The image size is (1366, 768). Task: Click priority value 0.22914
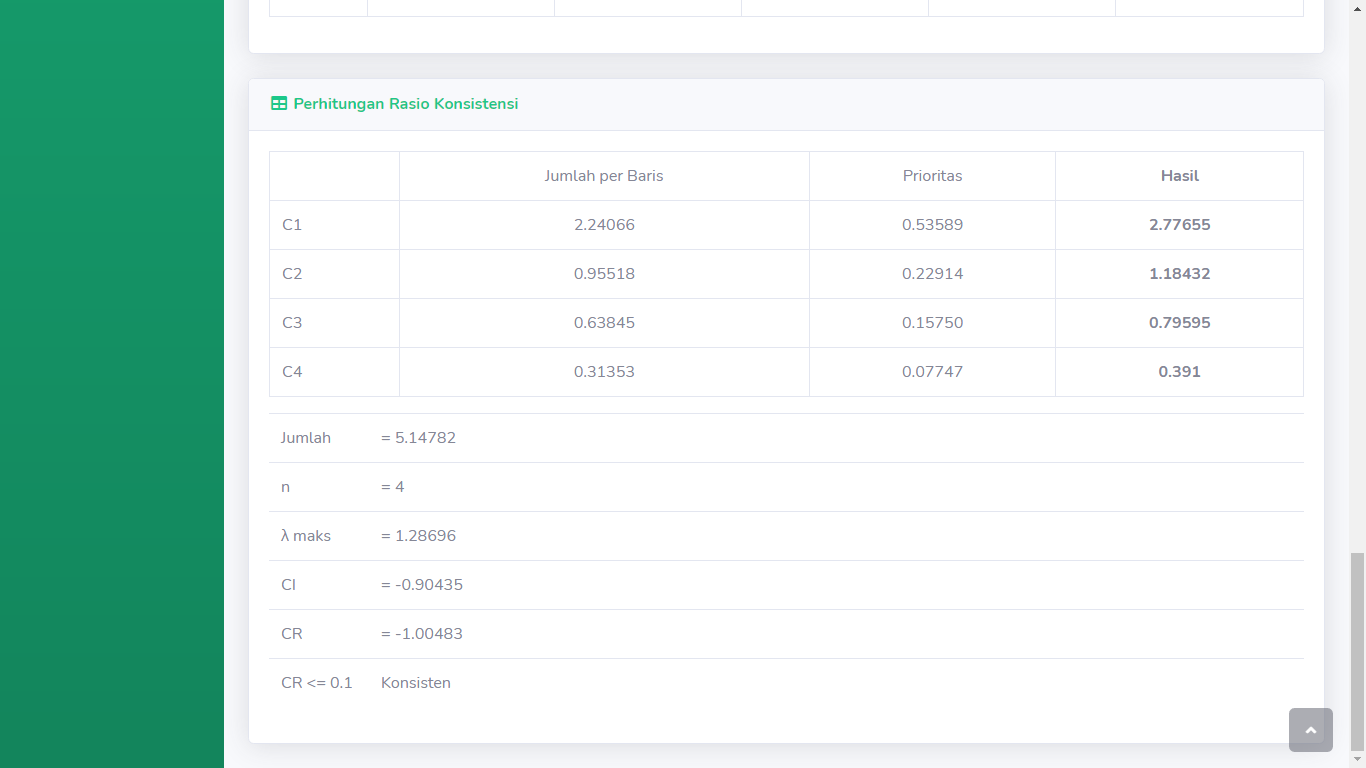(x=932, y=274)
